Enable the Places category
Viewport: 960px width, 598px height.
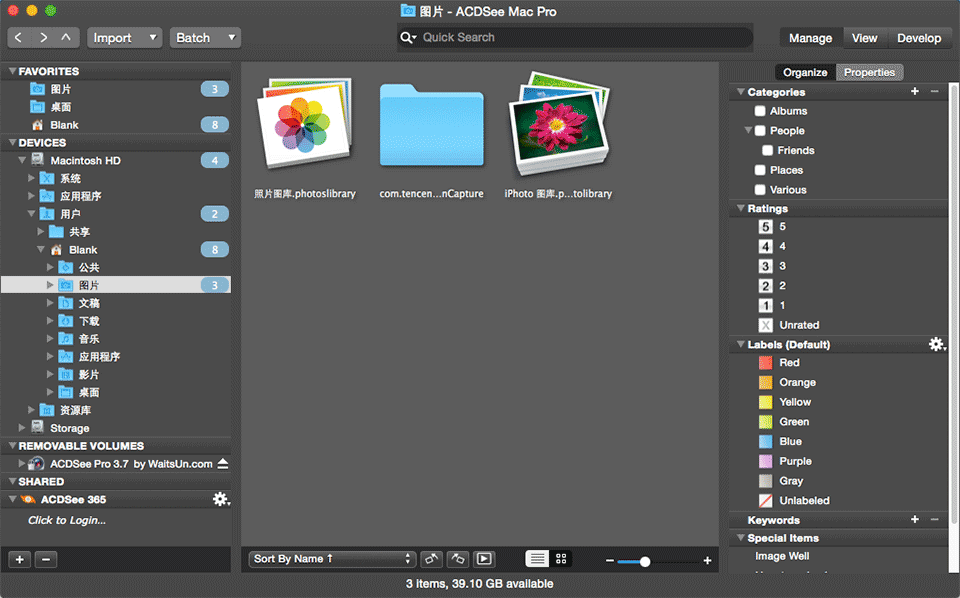759,170
